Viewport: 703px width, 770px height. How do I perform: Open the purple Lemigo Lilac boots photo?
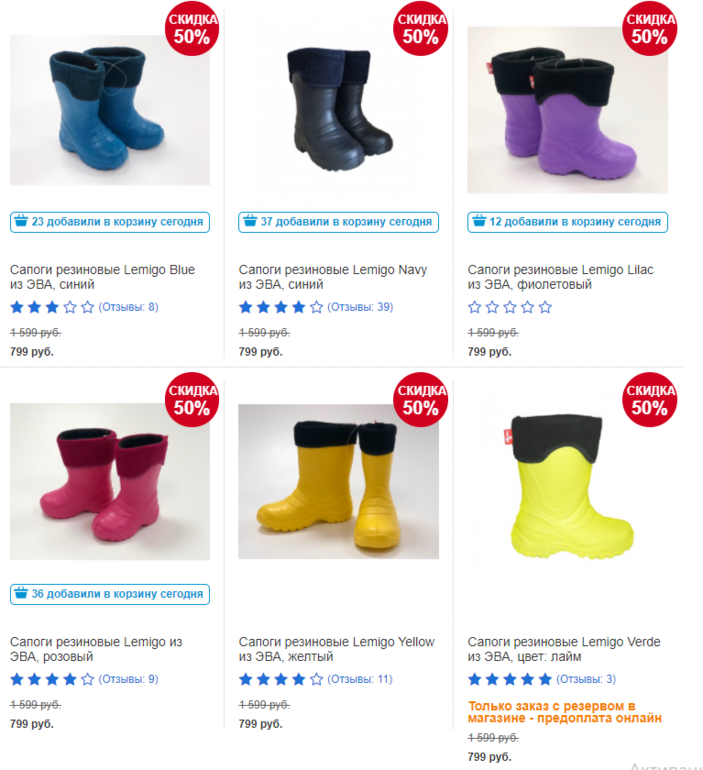tap(568, 110)
